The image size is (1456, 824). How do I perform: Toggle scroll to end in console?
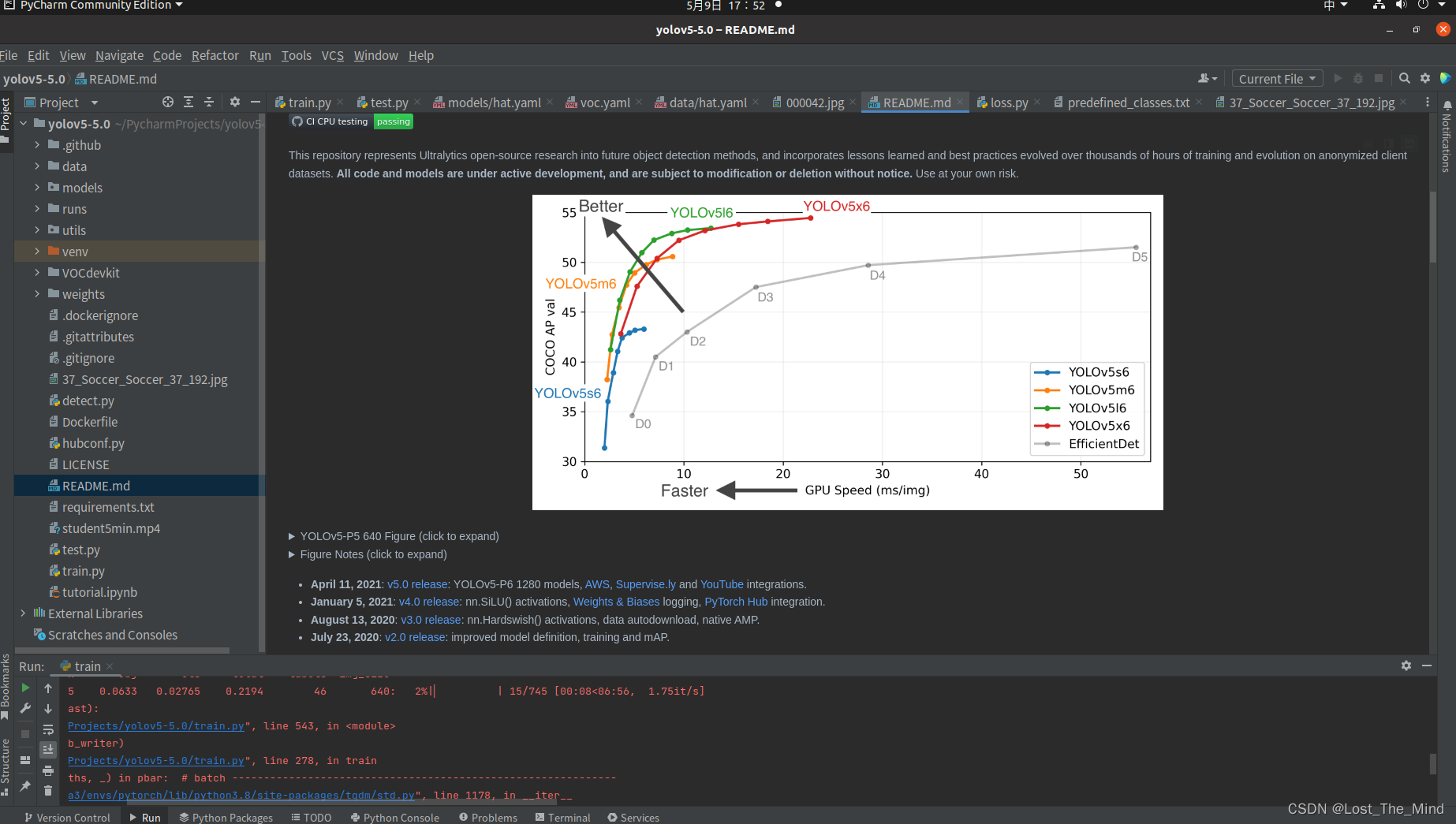pyautogui.click(x=48, y=749)
